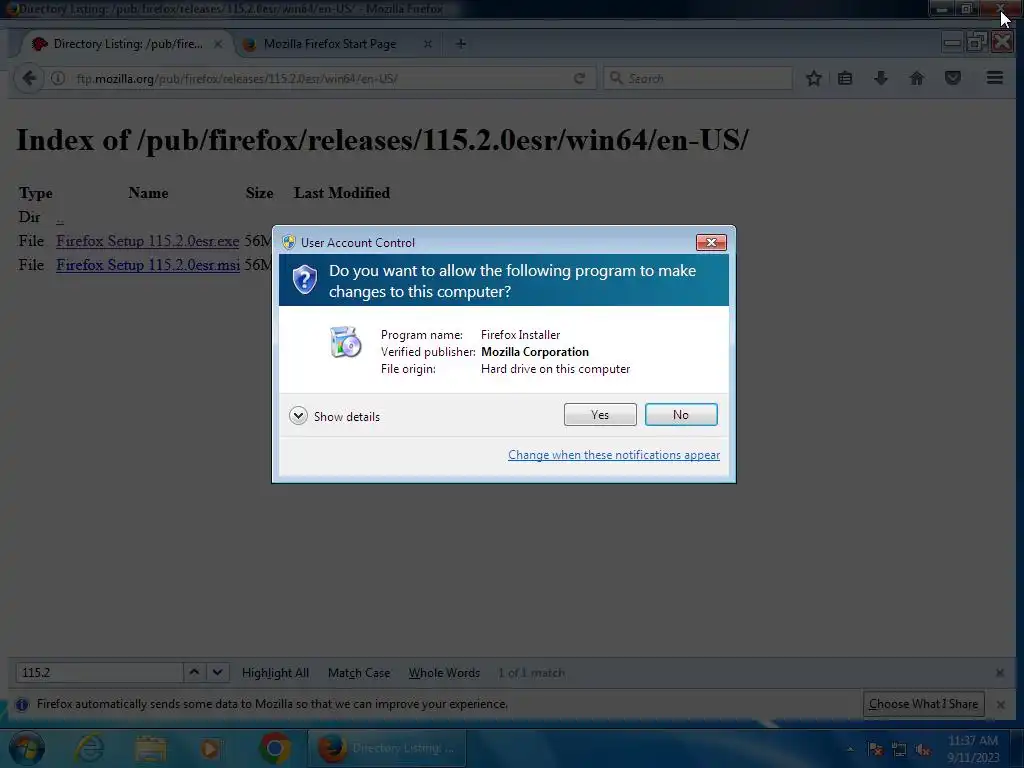
Task: Click the site info icon in address bar
Action: click(x=58, y=78)
